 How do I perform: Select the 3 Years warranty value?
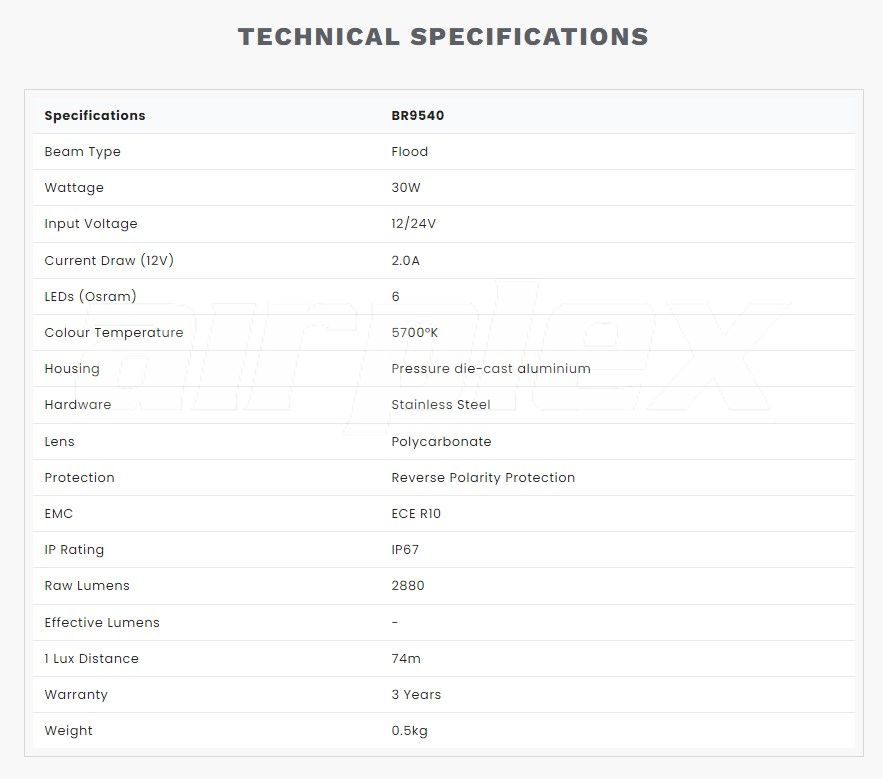pos(416,695)
